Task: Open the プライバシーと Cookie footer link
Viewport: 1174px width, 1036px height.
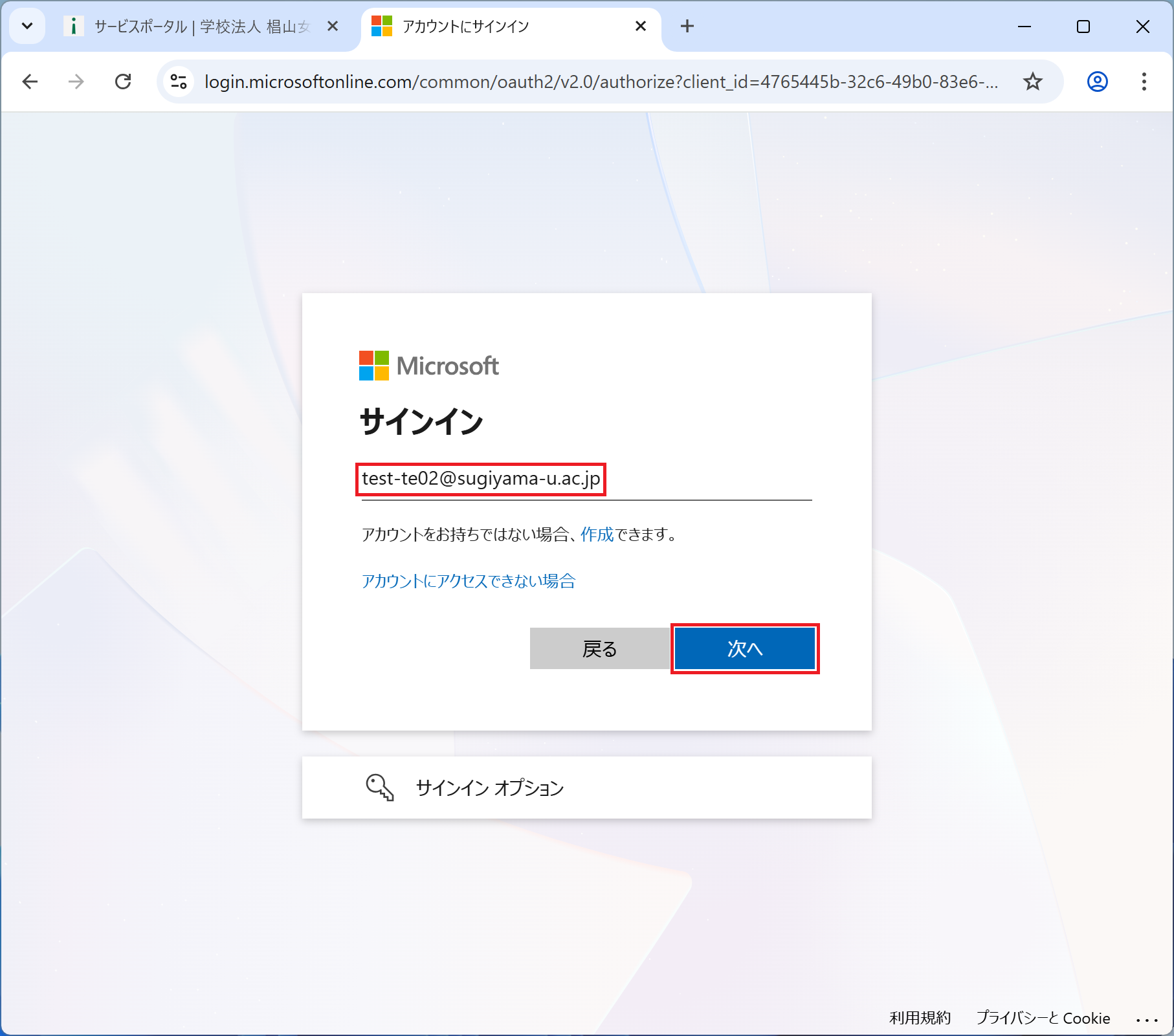Action: tap(1043, 1018)
